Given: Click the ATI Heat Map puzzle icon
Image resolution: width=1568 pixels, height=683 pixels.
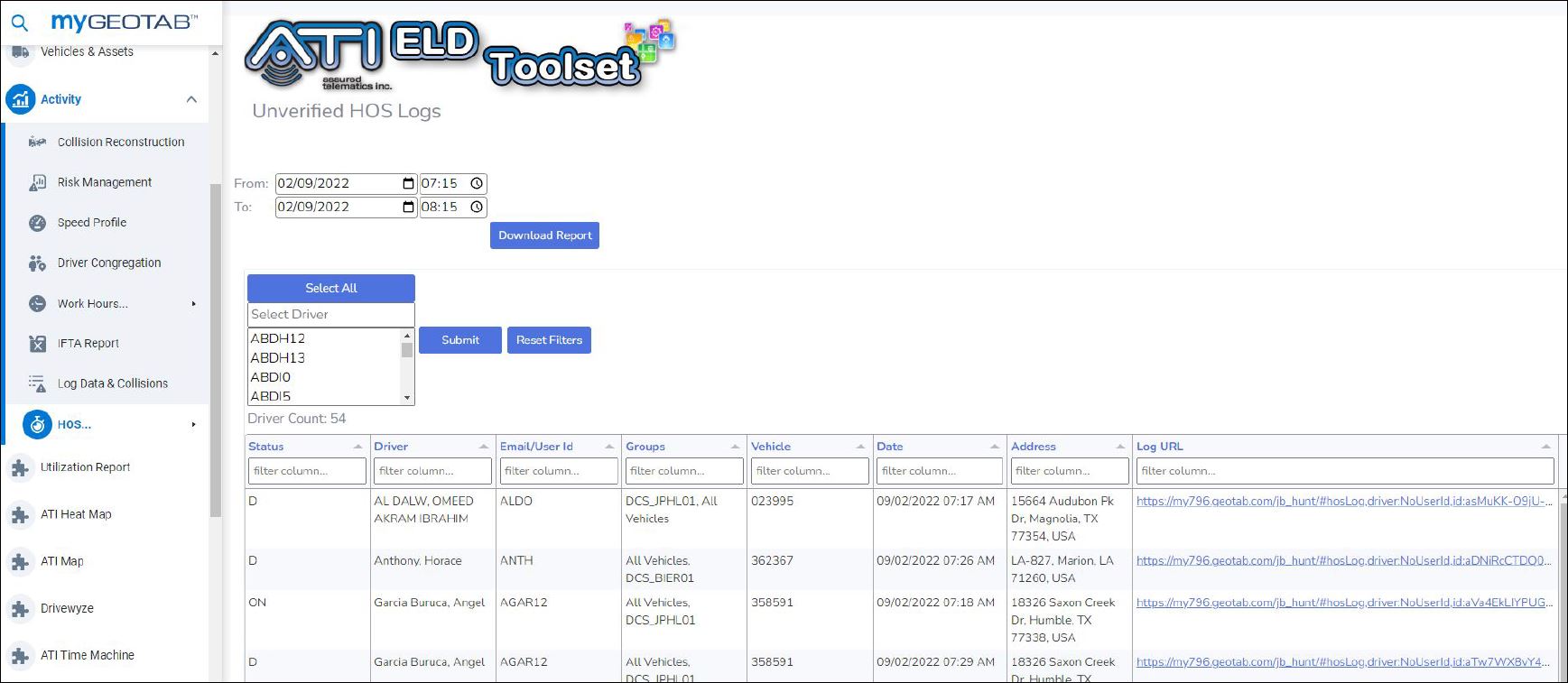Looking at the screenshot, I should coord(19,514).
